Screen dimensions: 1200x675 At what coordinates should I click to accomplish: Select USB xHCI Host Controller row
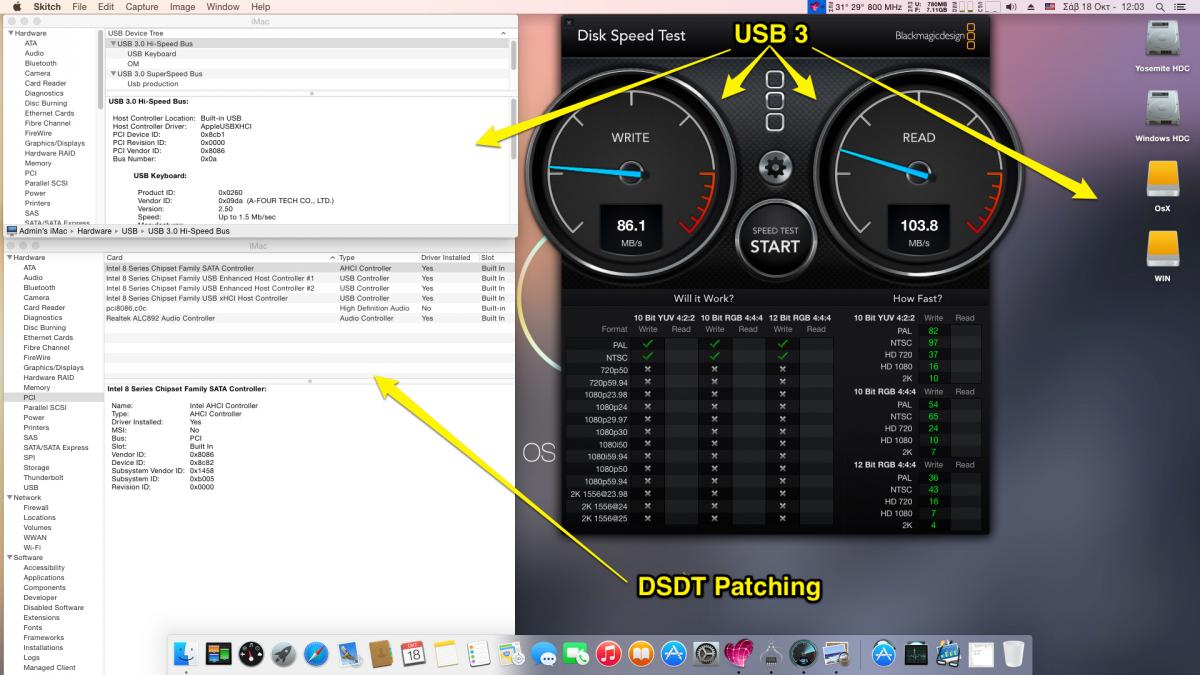click(310, 298)
